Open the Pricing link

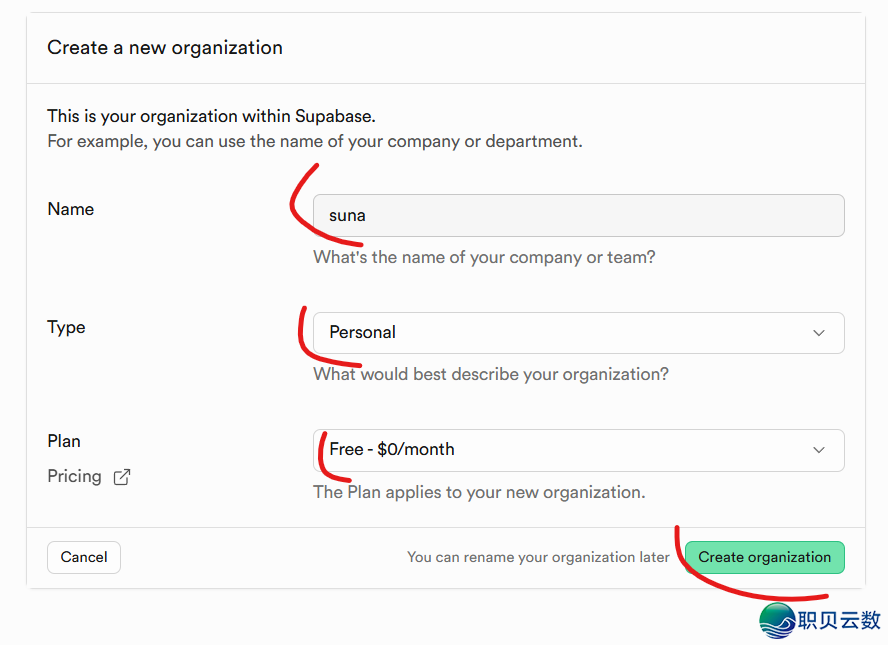point(74,476)
